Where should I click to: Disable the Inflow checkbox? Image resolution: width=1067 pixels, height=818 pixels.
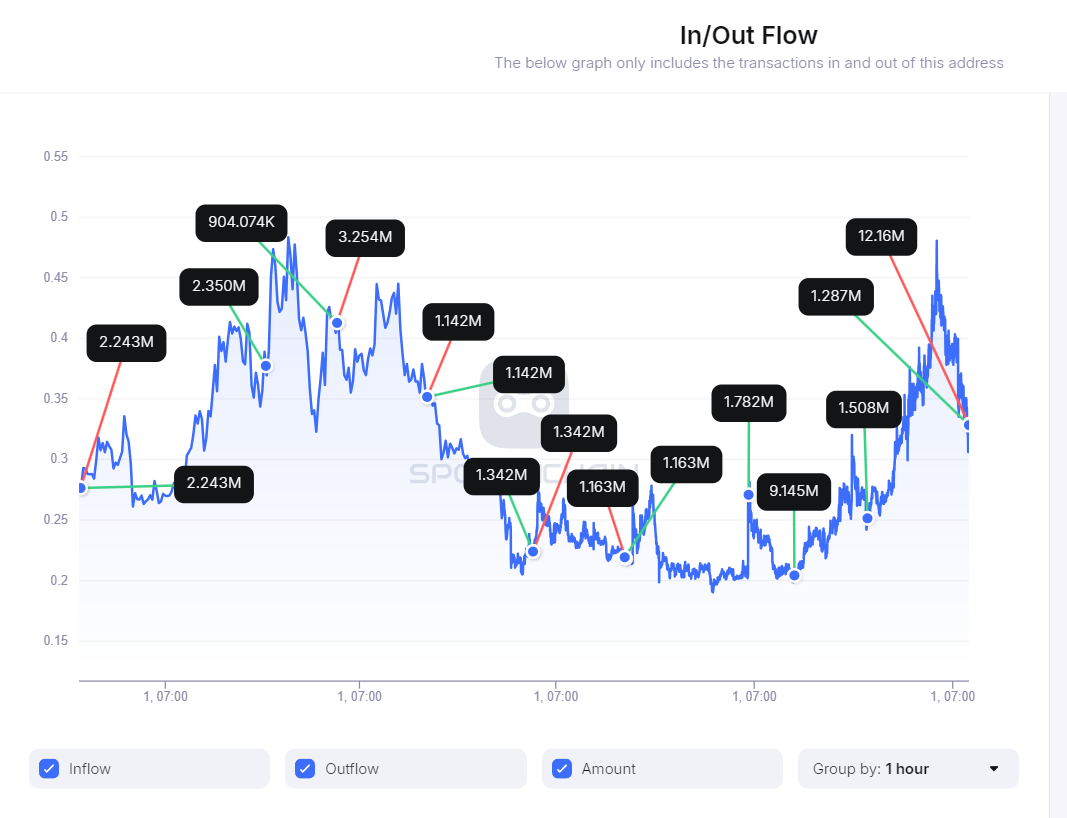[x=48, y=768]
